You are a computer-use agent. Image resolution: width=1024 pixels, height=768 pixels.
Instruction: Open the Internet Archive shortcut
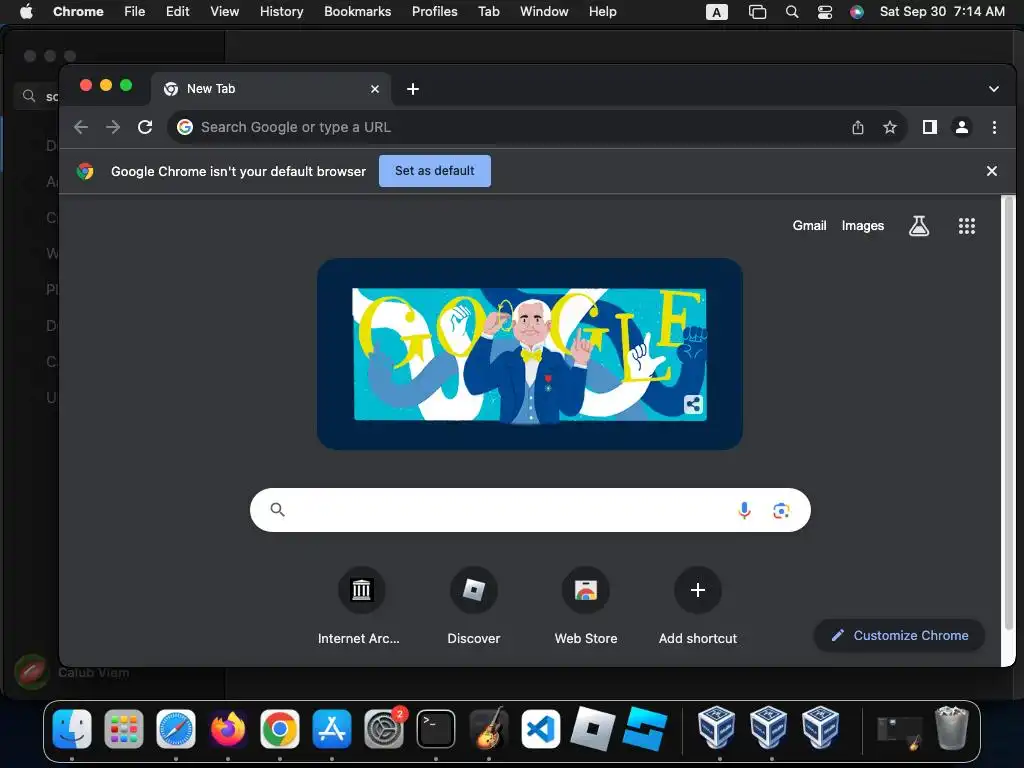tap(361, 590)
